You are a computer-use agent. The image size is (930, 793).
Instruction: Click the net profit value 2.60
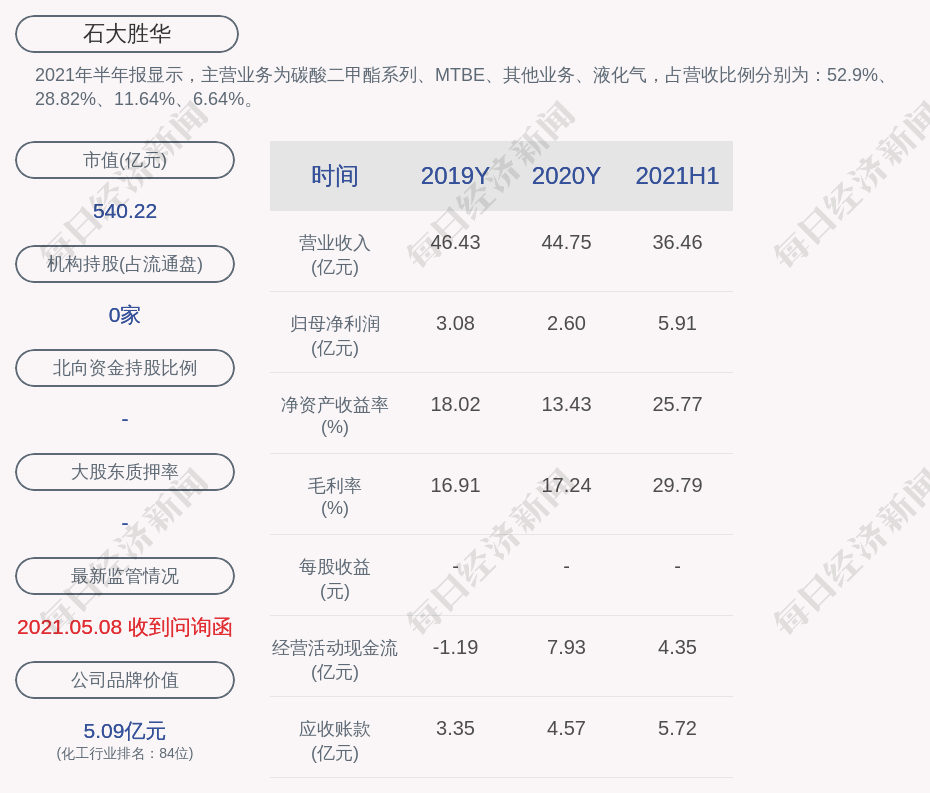(566, 323)
